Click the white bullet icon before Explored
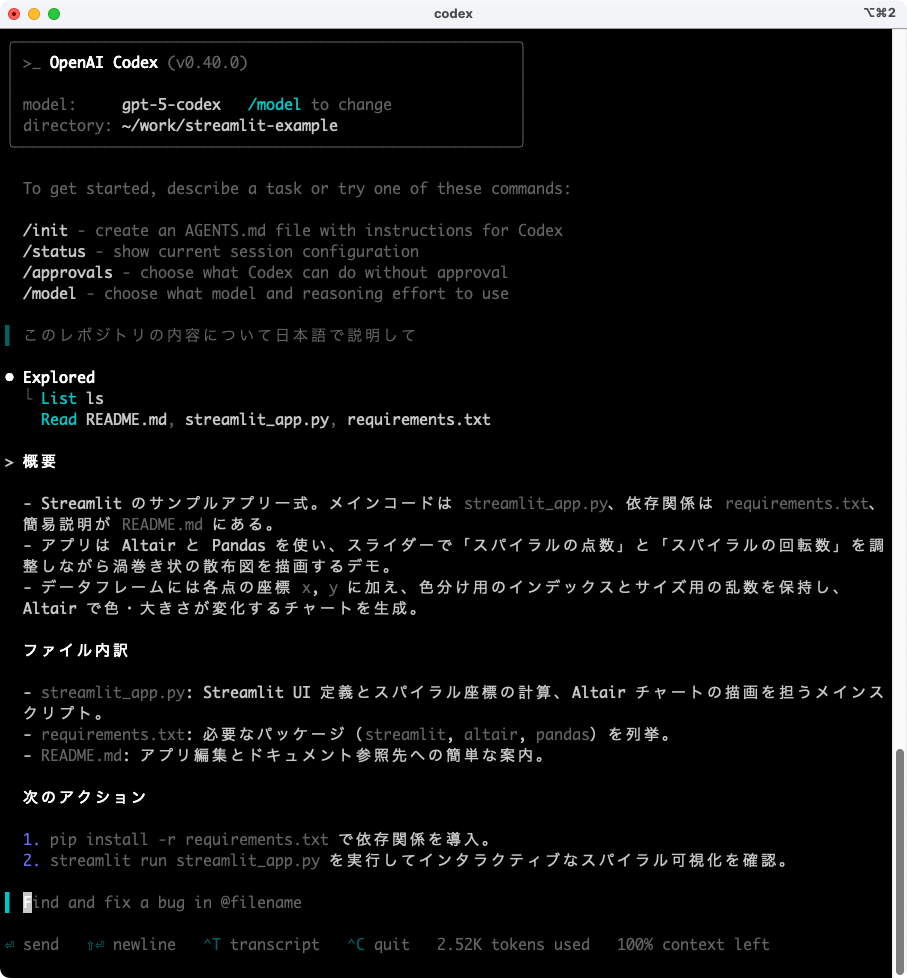Viewport: 907px width, 978px height. (9, 377)
